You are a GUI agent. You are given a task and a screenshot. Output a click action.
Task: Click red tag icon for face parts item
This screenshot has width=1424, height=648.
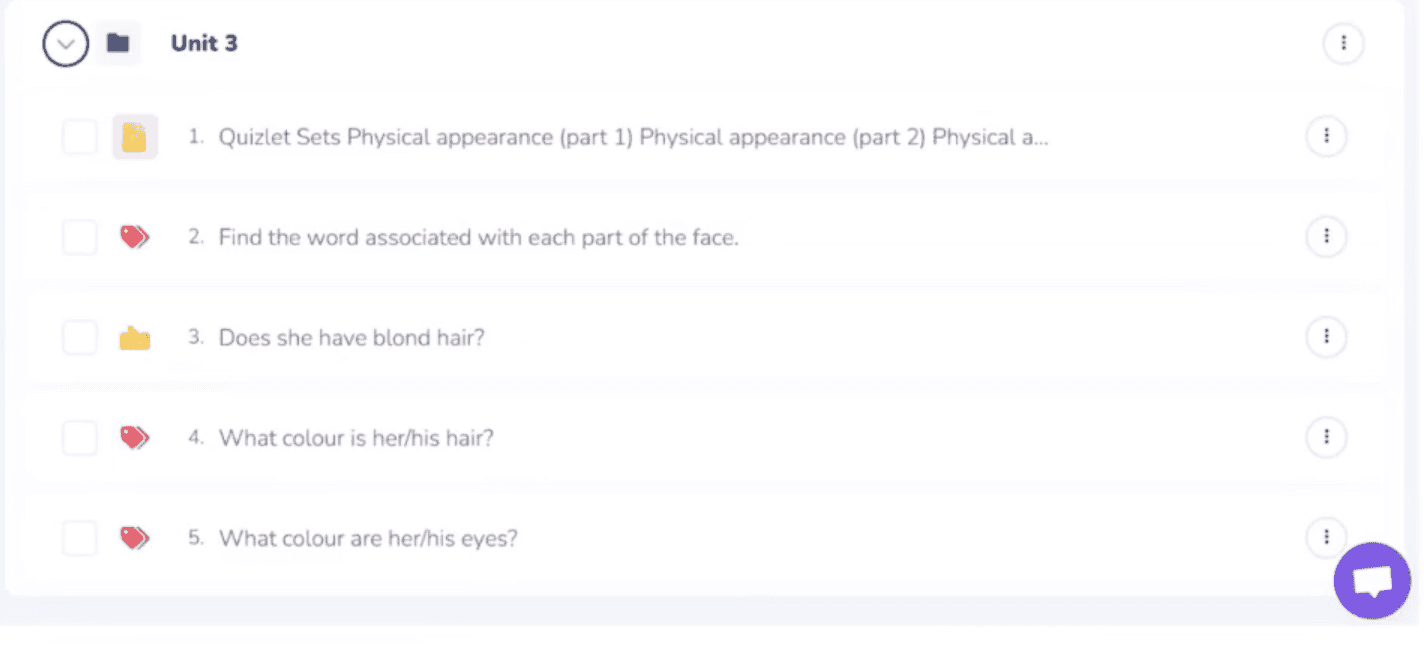[x=135, y=237]
